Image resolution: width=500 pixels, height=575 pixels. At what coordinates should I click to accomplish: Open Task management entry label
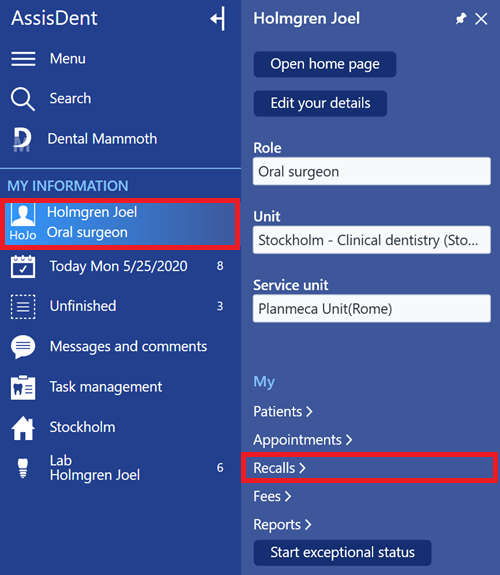[106, 387]
